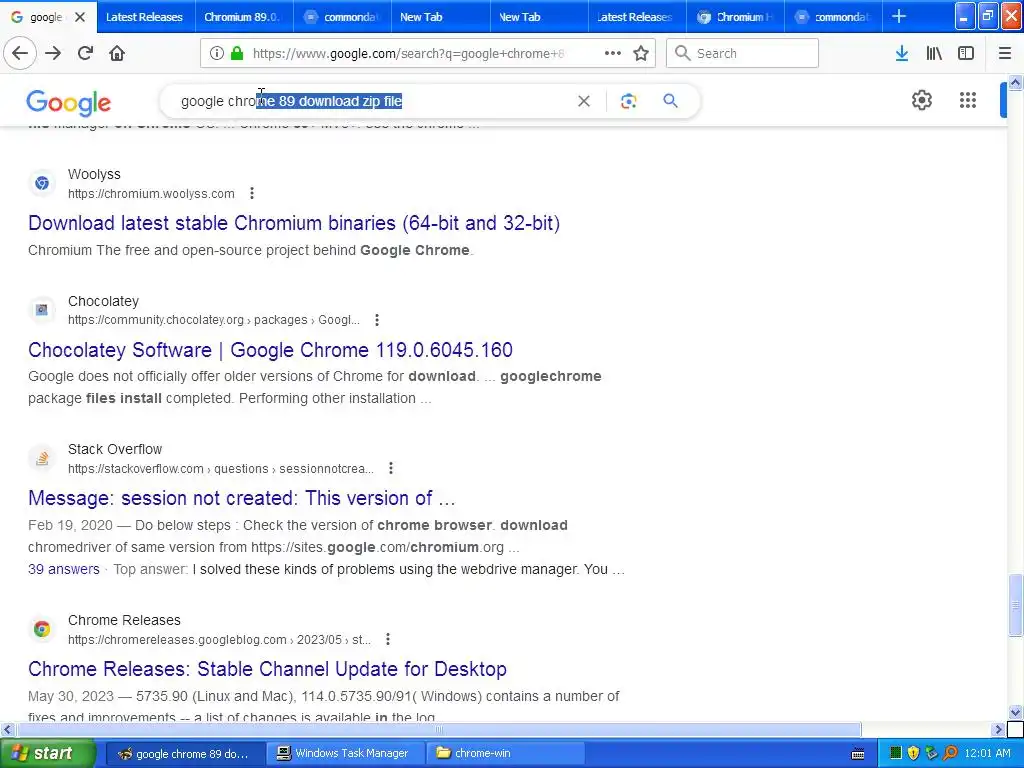Go back to the previous page
The height and width of the screenshot is (768, 1024).
[x=20, y=53]
